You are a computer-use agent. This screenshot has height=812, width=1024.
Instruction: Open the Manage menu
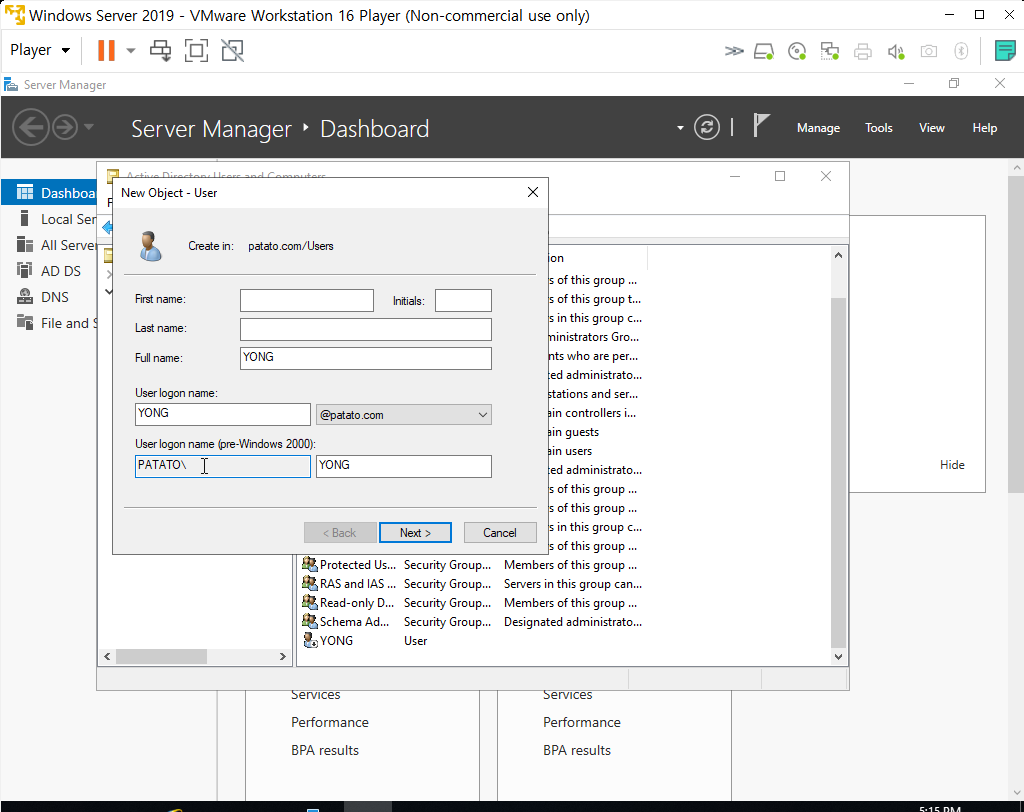(818, 128)
